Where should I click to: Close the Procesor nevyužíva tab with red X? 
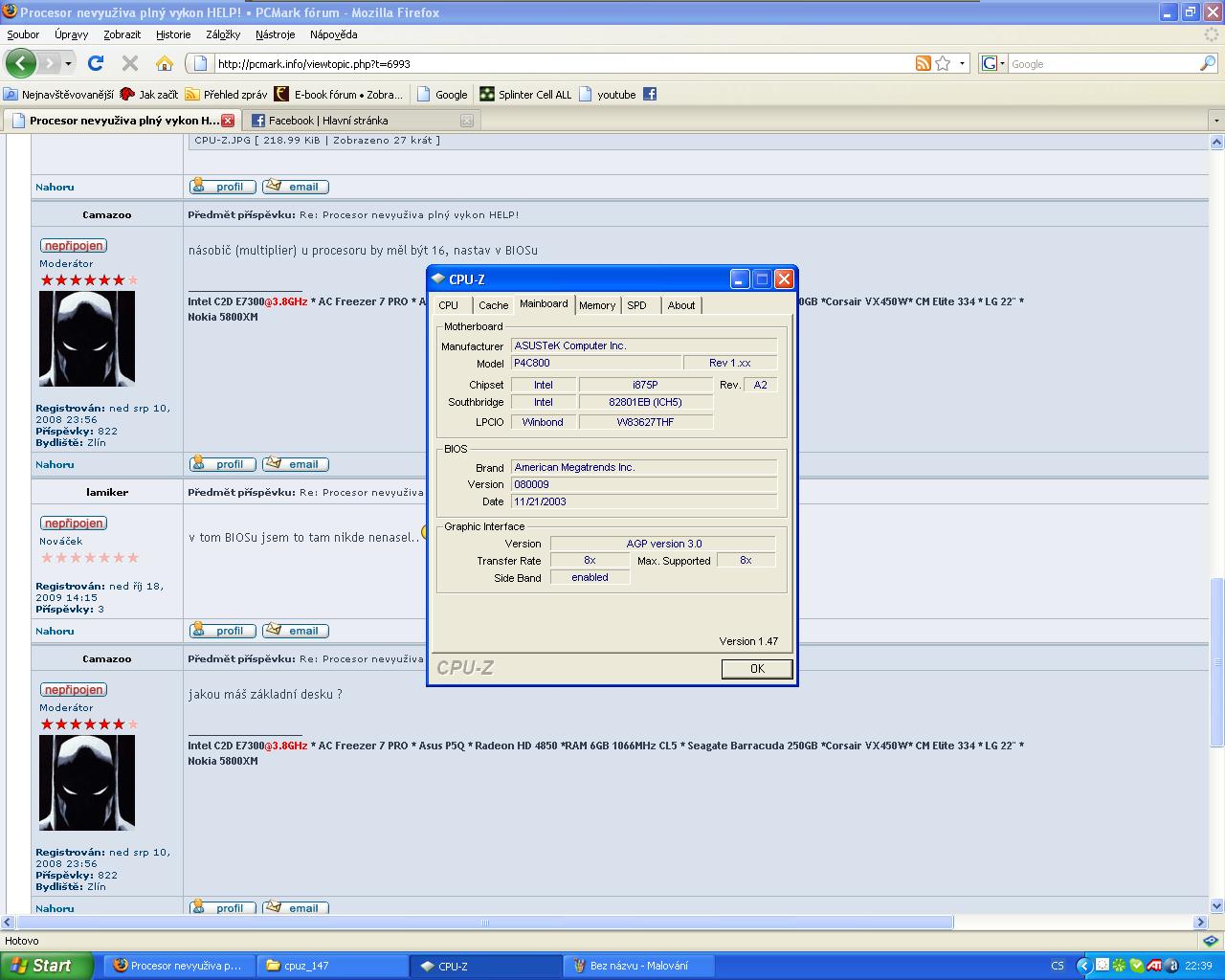coord(228,121)
